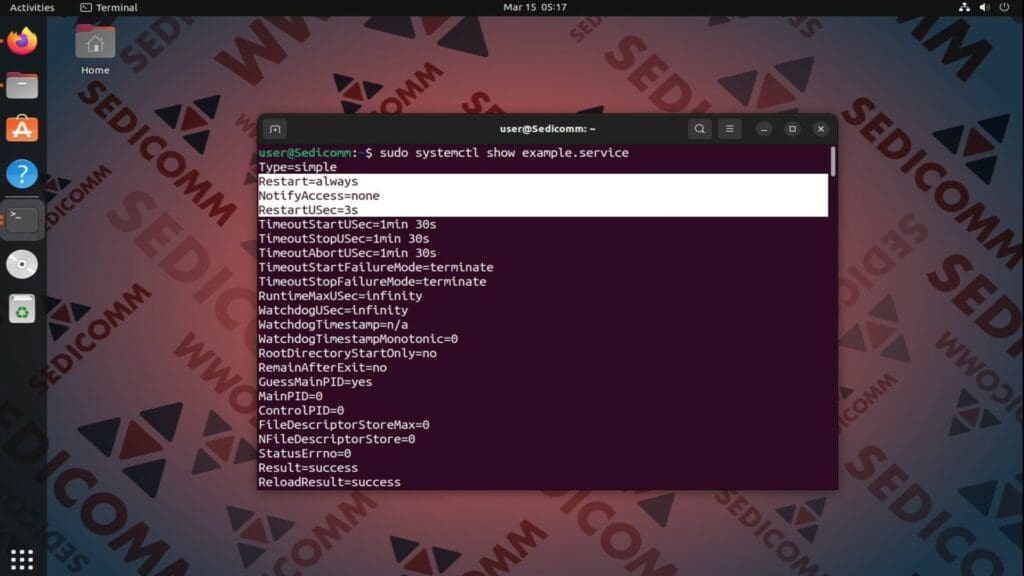This screenshot has width=1024, height=576.
Task: Click TimeoutStopFailureMode=terminate line
Action: point(372,282)
